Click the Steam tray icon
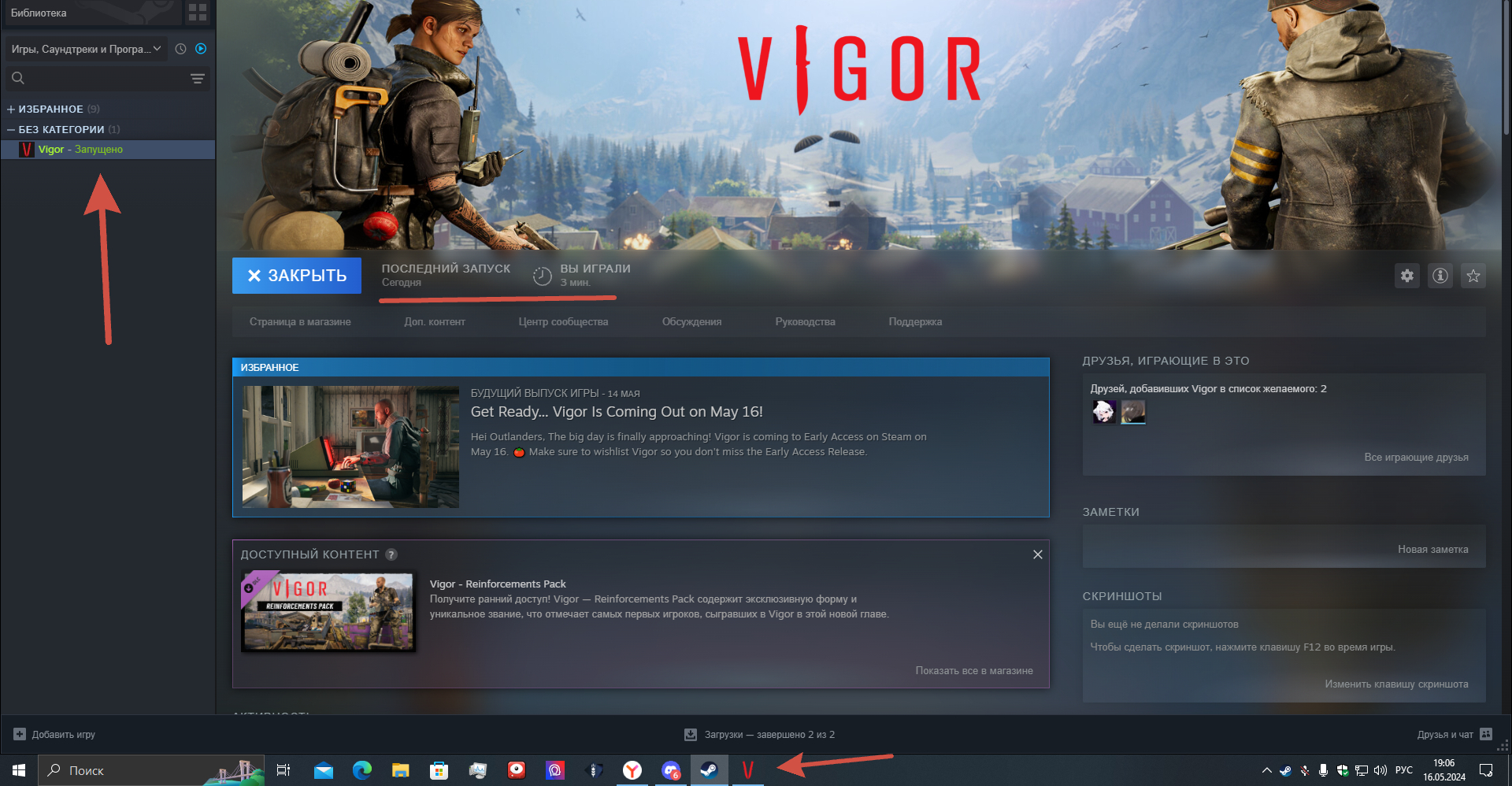This screenshot has height=786, width=1512. (1285, 770)
